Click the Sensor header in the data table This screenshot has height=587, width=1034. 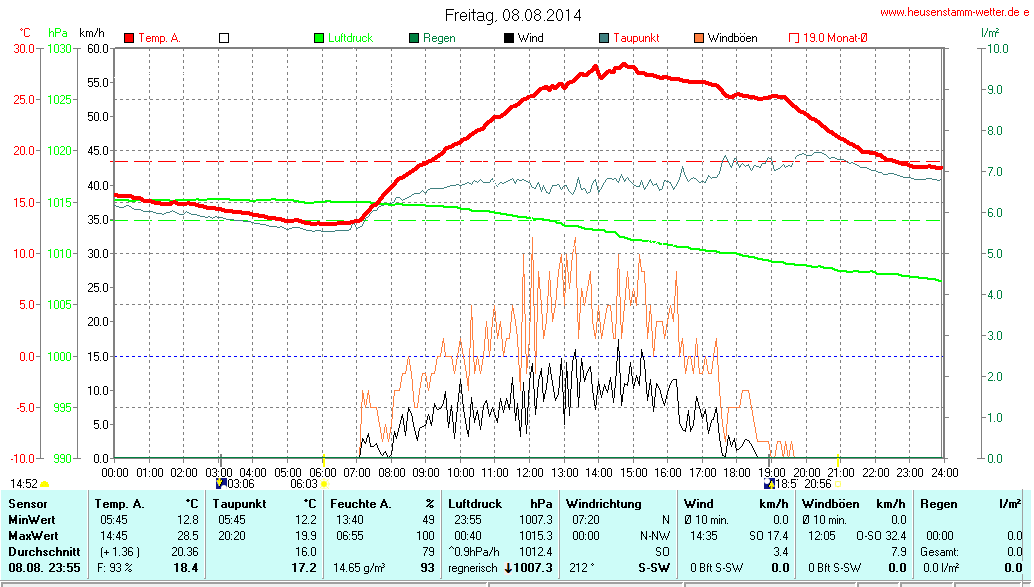(x=29, y=504)
